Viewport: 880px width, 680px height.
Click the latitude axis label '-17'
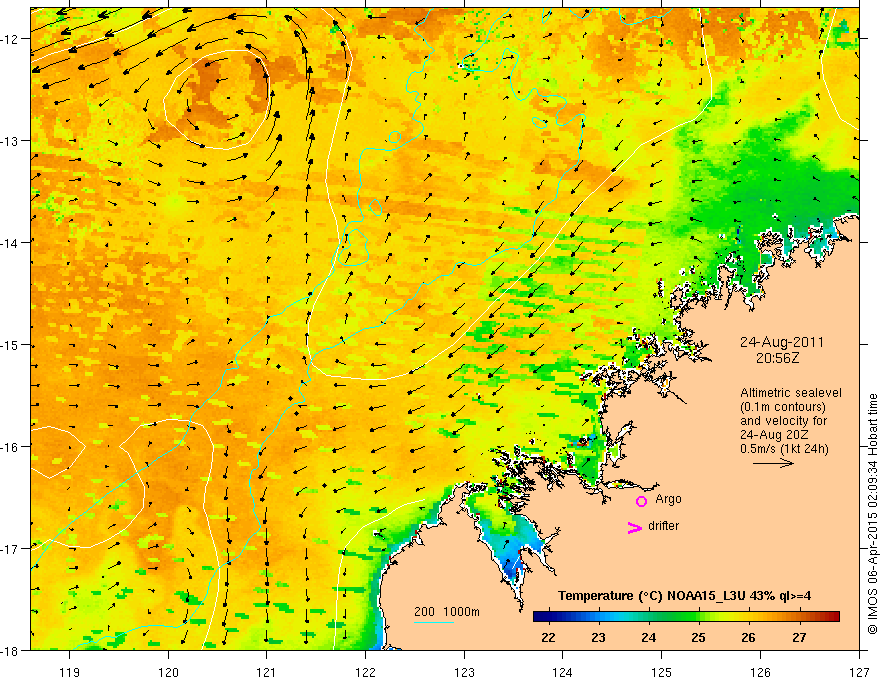[x=11, y=549]
